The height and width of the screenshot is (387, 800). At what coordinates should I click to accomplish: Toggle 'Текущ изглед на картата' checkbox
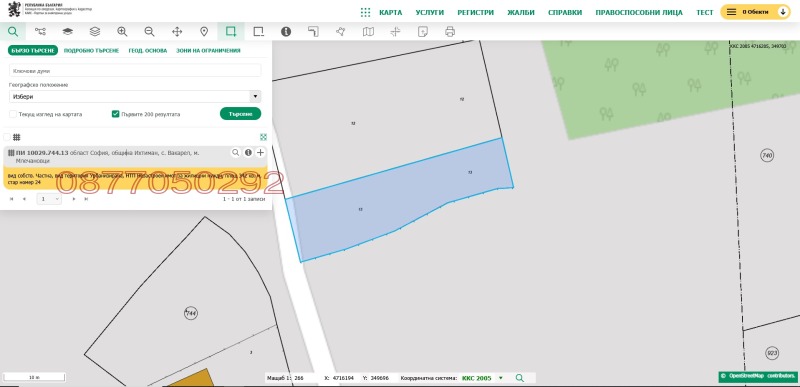(13, 114)
